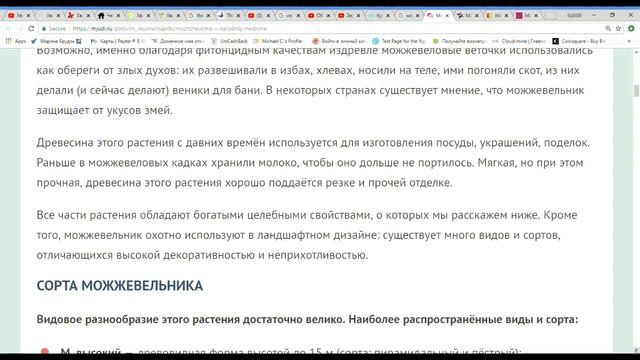
Task: Open the Apps grid shortcut in bookmarks bar
Action: tap(16, 41)
